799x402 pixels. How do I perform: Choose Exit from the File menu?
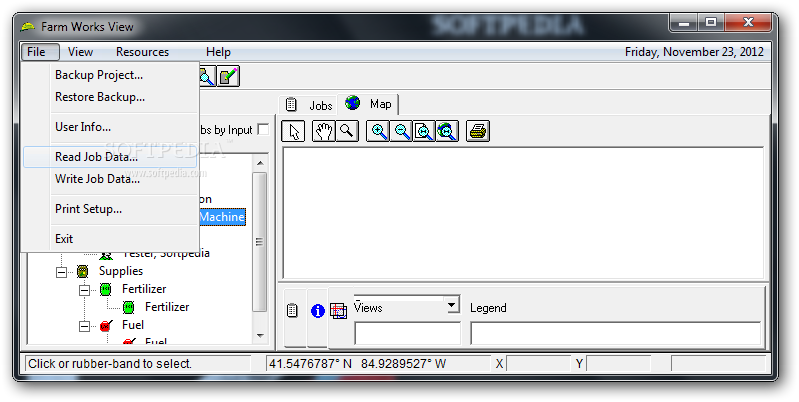[110, 239]
